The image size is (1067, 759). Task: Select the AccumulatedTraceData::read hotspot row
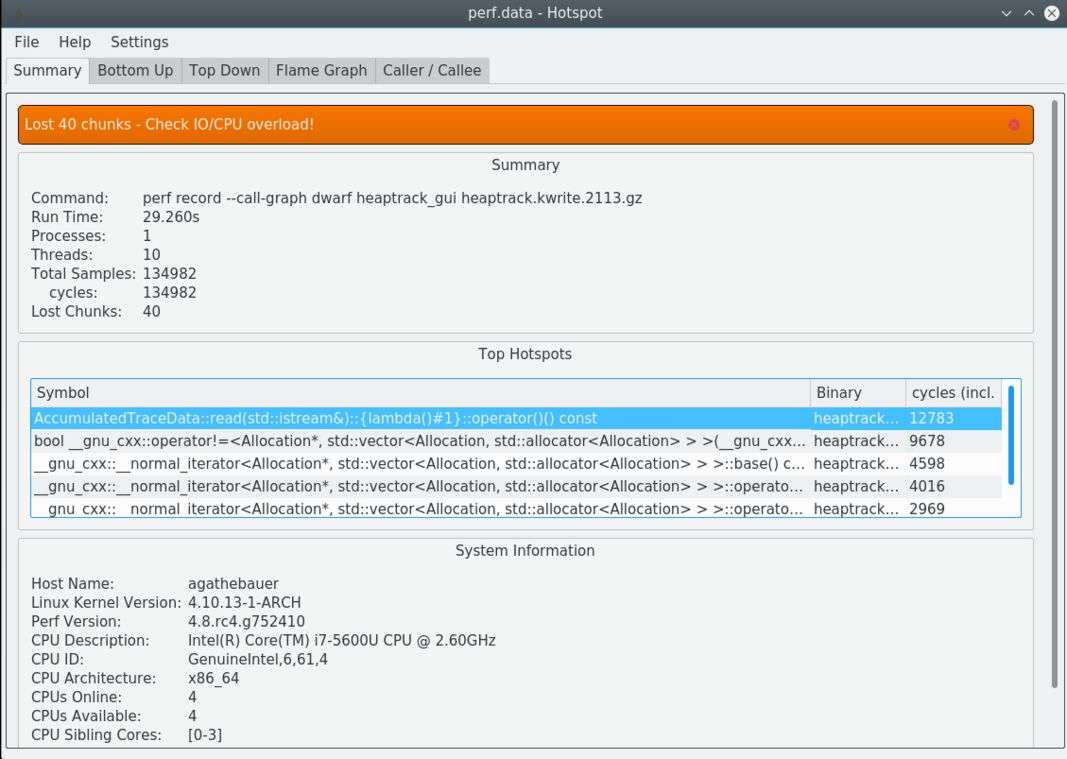click(x=420, y=418)
